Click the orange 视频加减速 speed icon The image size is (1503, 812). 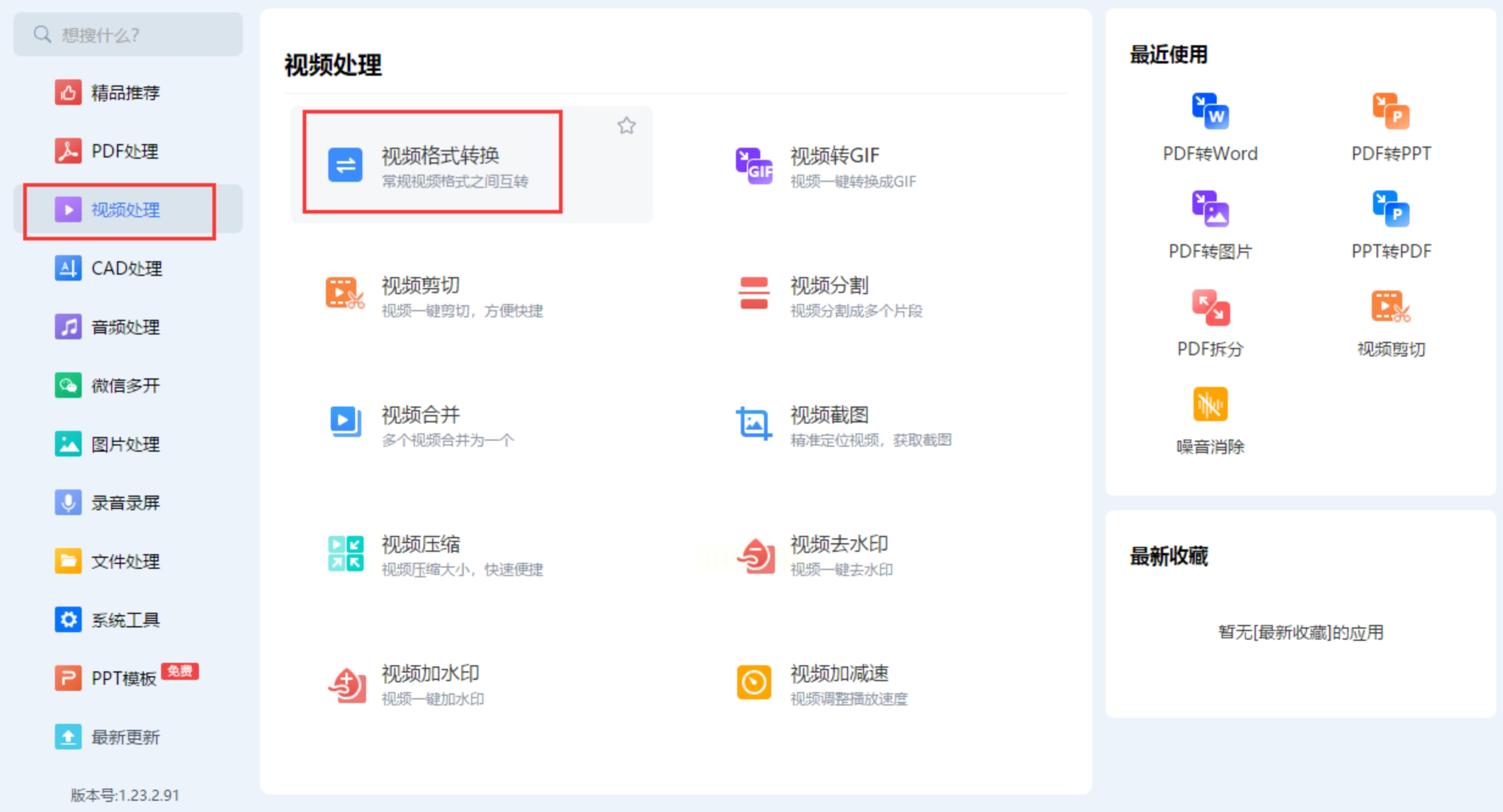coord(754,682)
